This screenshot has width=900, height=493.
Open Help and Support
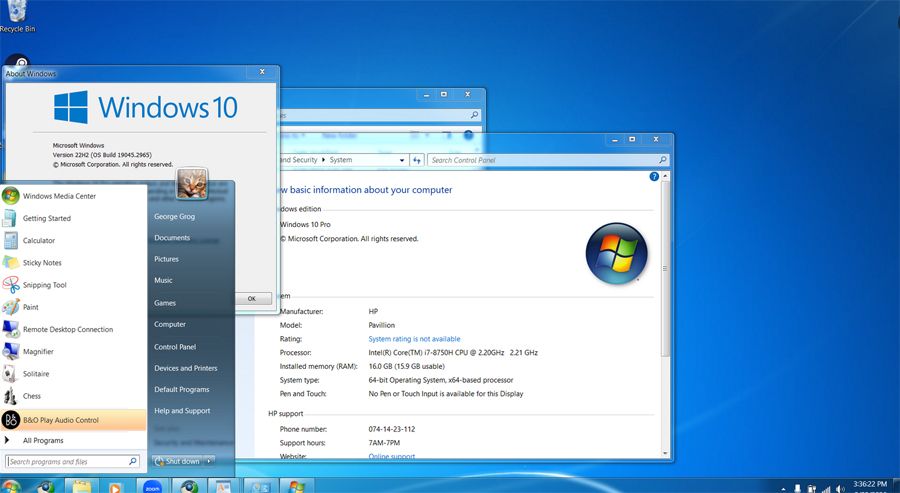point(182,410)
